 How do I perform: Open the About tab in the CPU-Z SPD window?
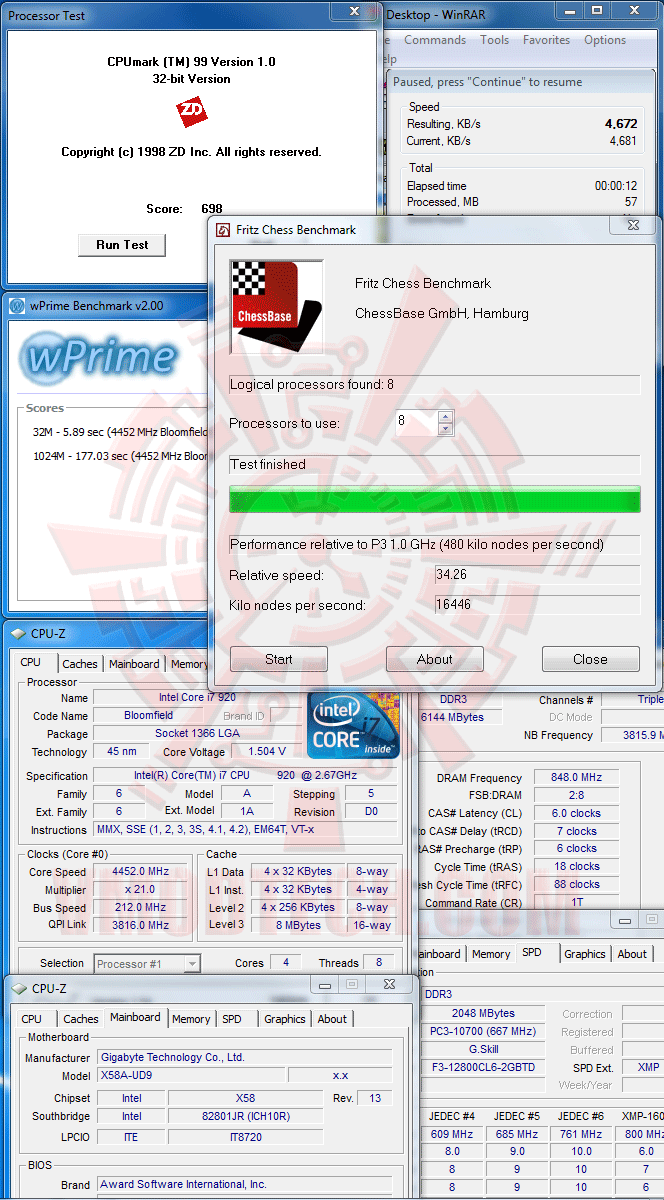point(632,954)
